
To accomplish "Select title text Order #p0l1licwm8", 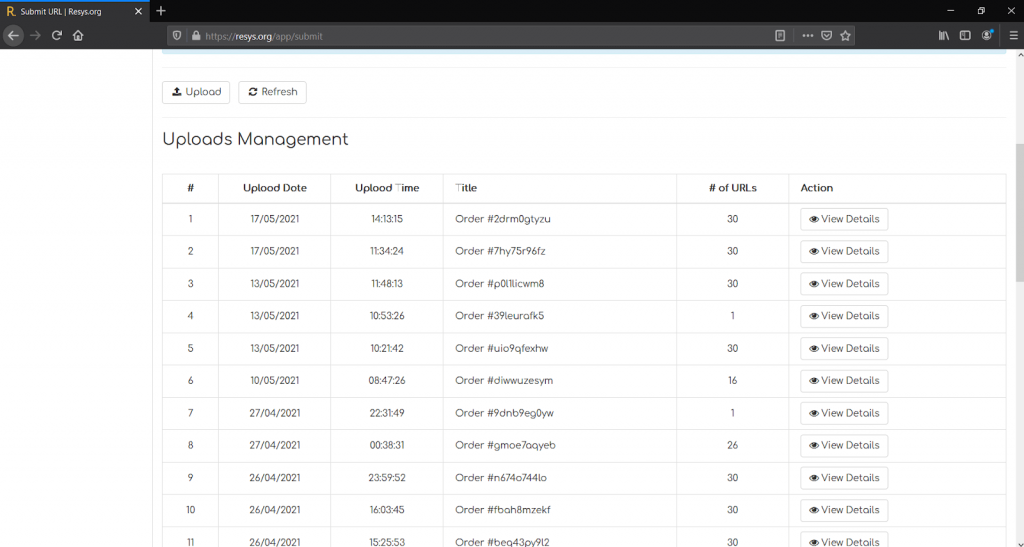I will click(500, 284).
